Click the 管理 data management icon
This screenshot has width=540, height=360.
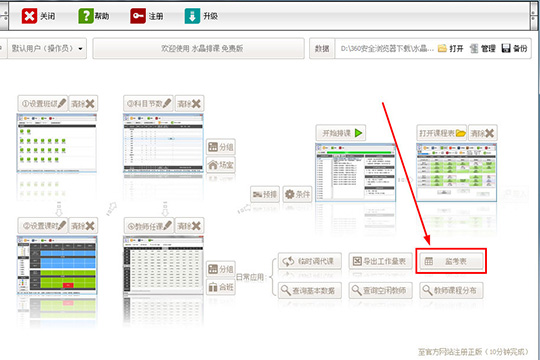[x=474, y=49]
